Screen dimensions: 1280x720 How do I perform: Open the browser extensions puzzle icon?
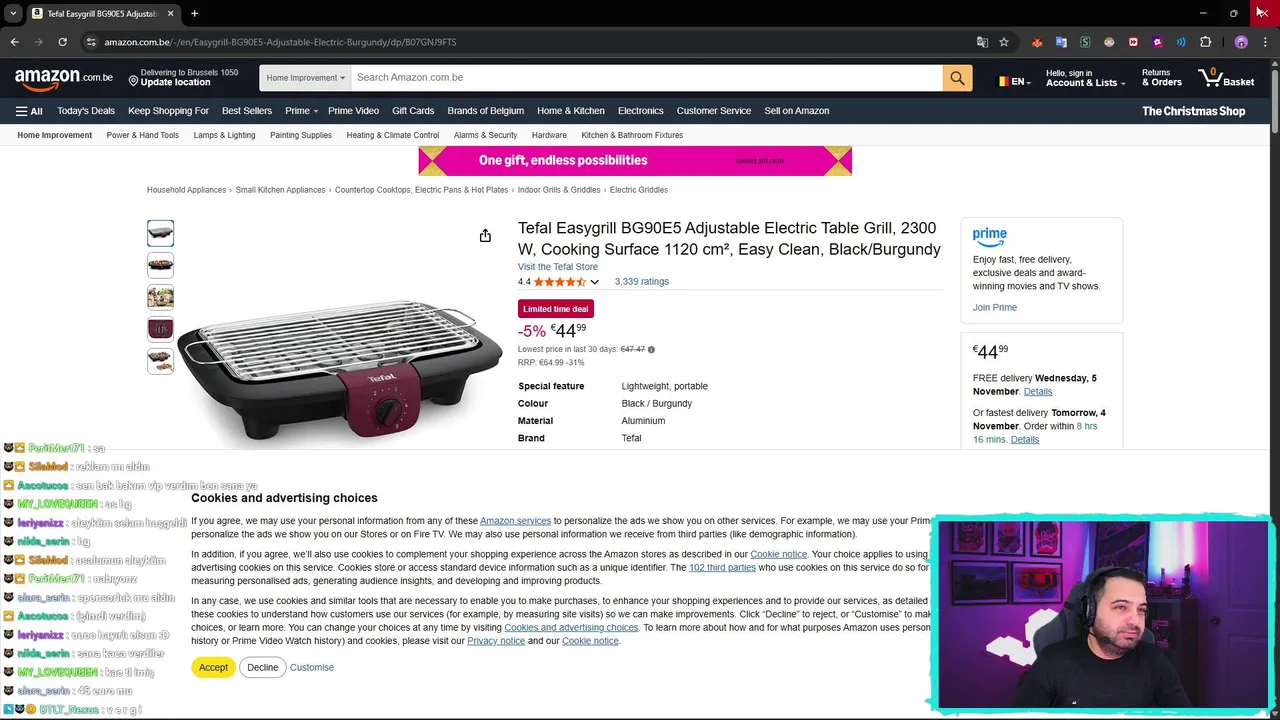point(1205,42)
